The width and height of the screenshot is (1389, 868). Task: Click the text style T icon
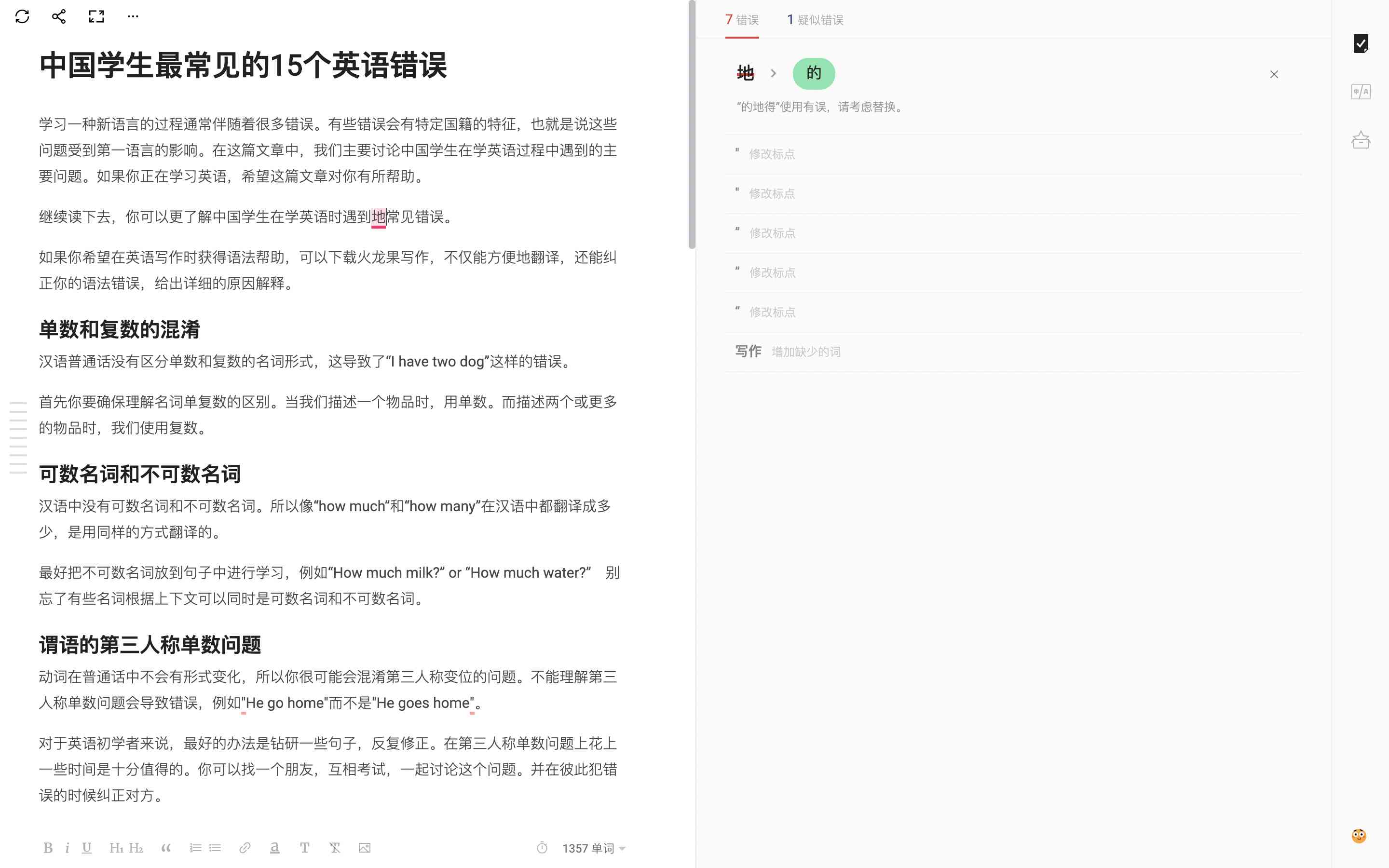pos(305,848)
